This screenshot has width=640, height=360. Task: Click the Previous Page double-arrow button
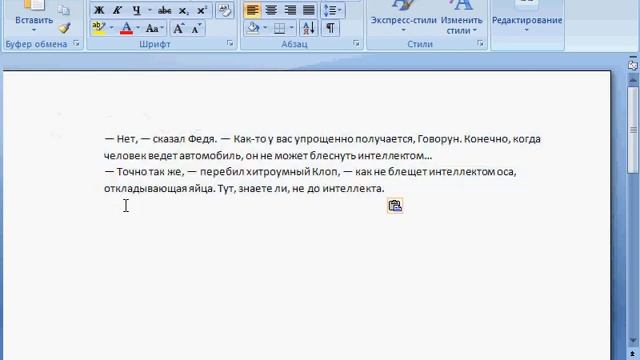point(633,355)
